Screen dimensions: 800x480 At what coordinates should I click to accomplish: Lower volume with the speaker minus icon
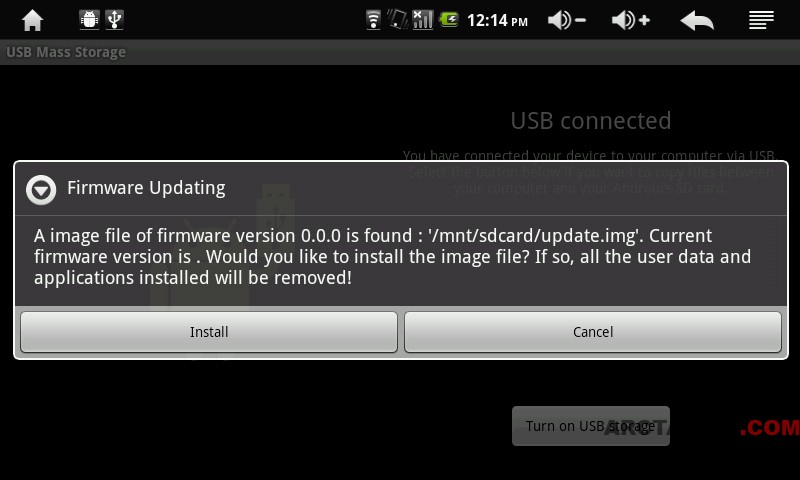[x=567, y=20]
